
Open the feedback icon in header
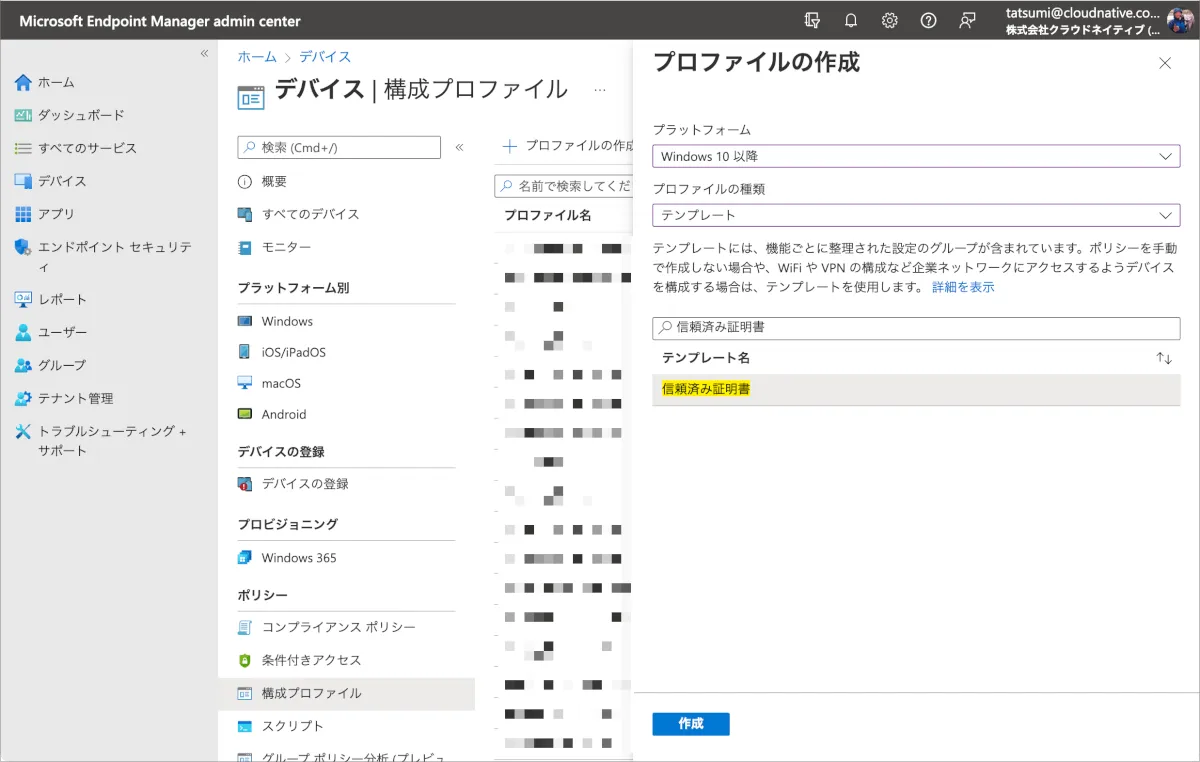pos(967,21)
